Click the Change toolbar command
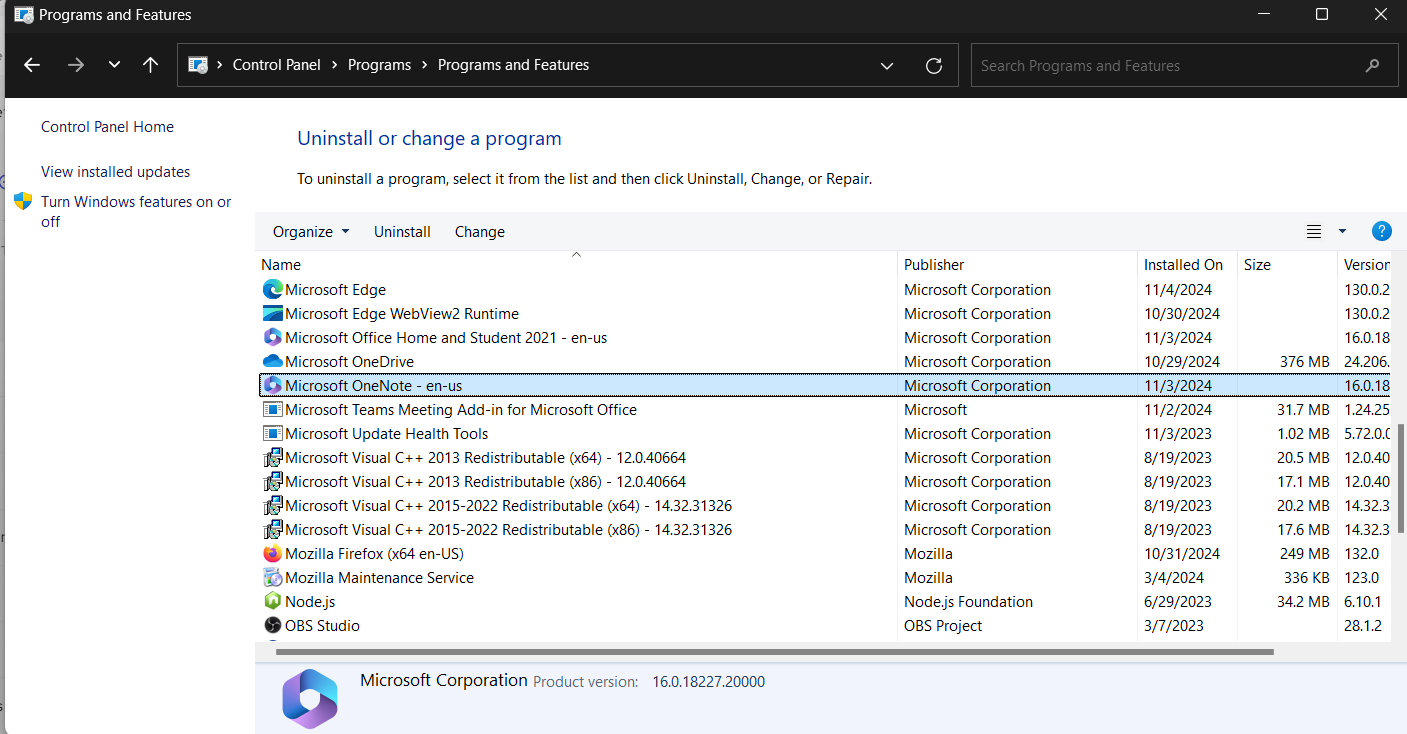Viewport: 1407px width, 734px height. pyautogui.click(x=480, y=232)
